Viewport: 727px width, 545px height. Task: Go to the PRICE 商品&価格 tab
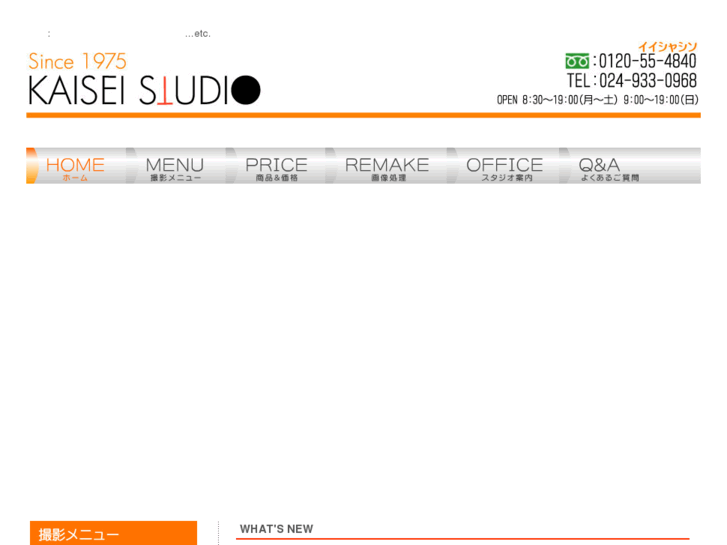[276, 166]
